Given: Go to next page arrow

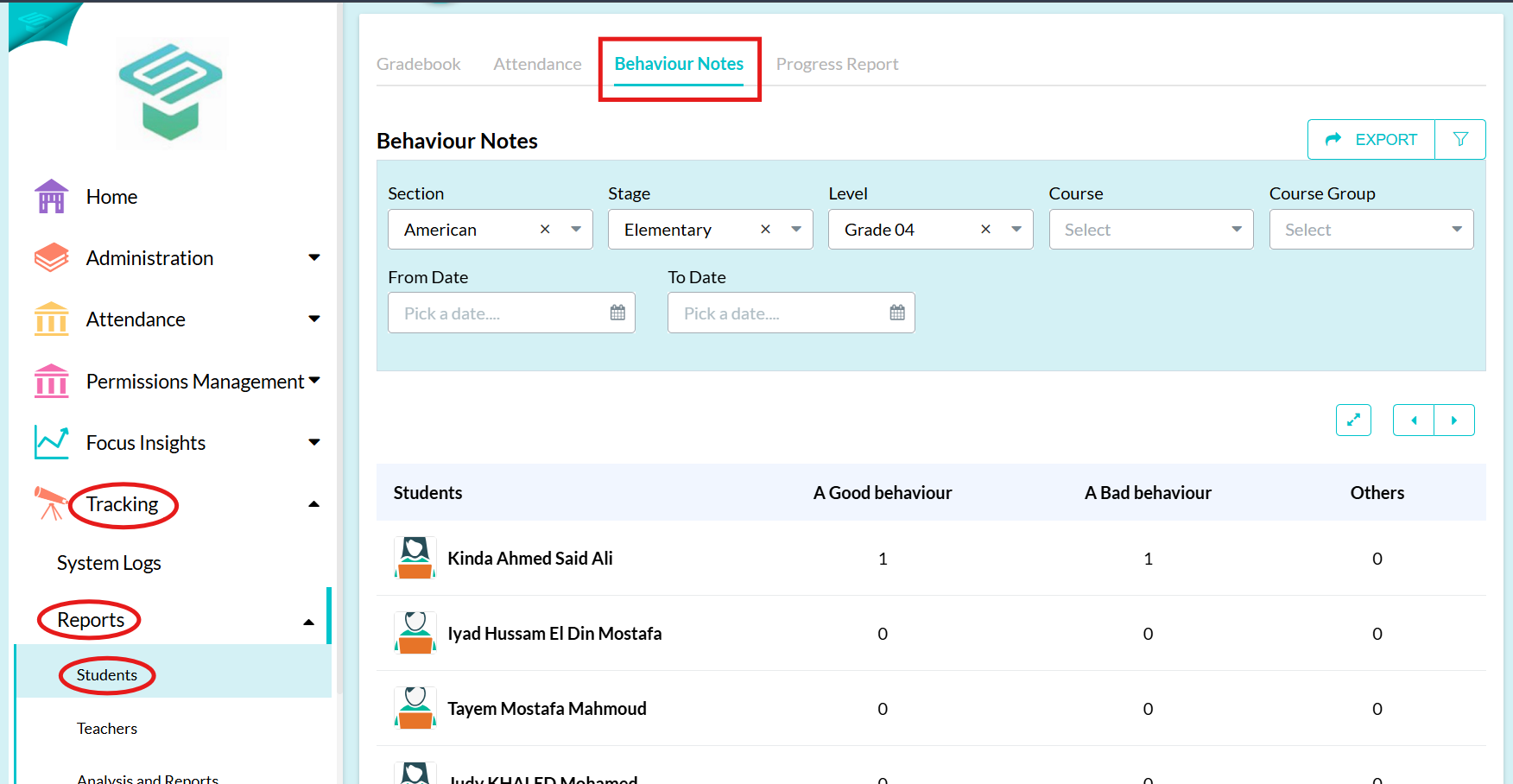Looking at the screenshot, I should [x=1454, y=420].
